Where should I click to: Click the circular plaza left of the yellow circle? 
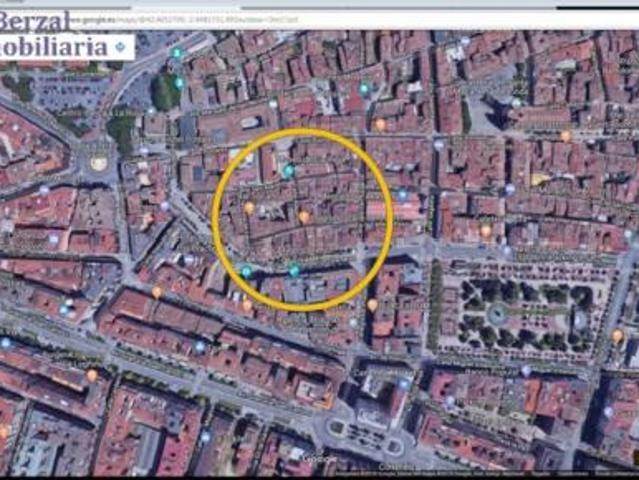click(98, 163)
